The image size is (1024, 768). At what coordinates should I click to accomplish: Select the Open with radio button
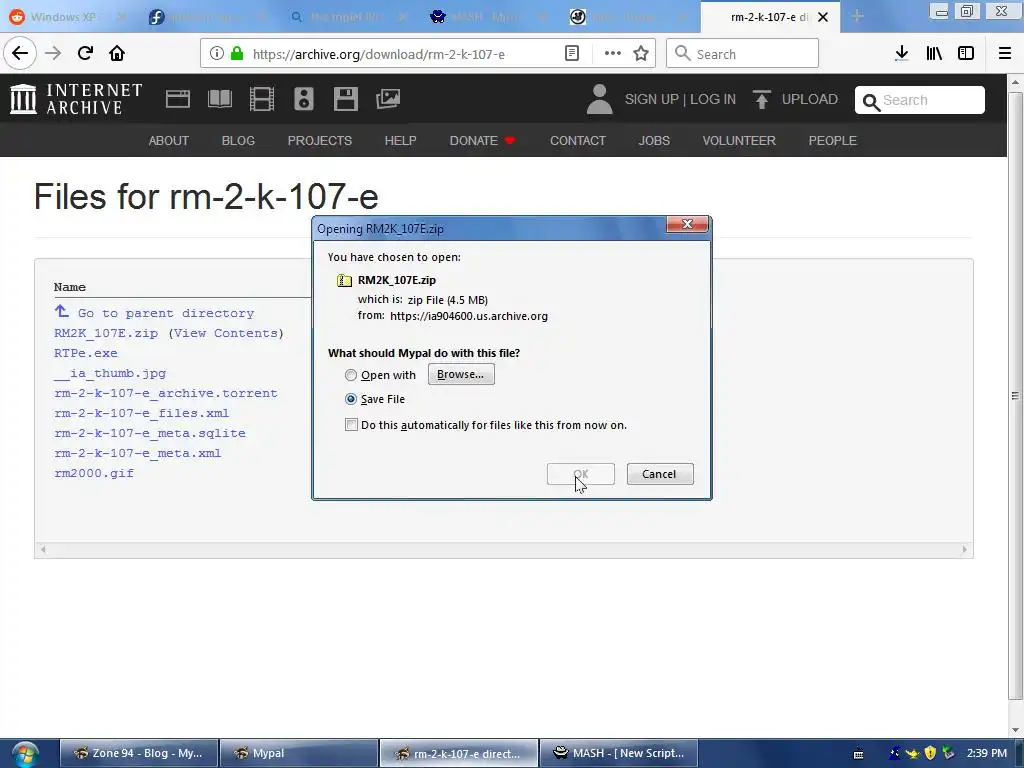point(351,375)
